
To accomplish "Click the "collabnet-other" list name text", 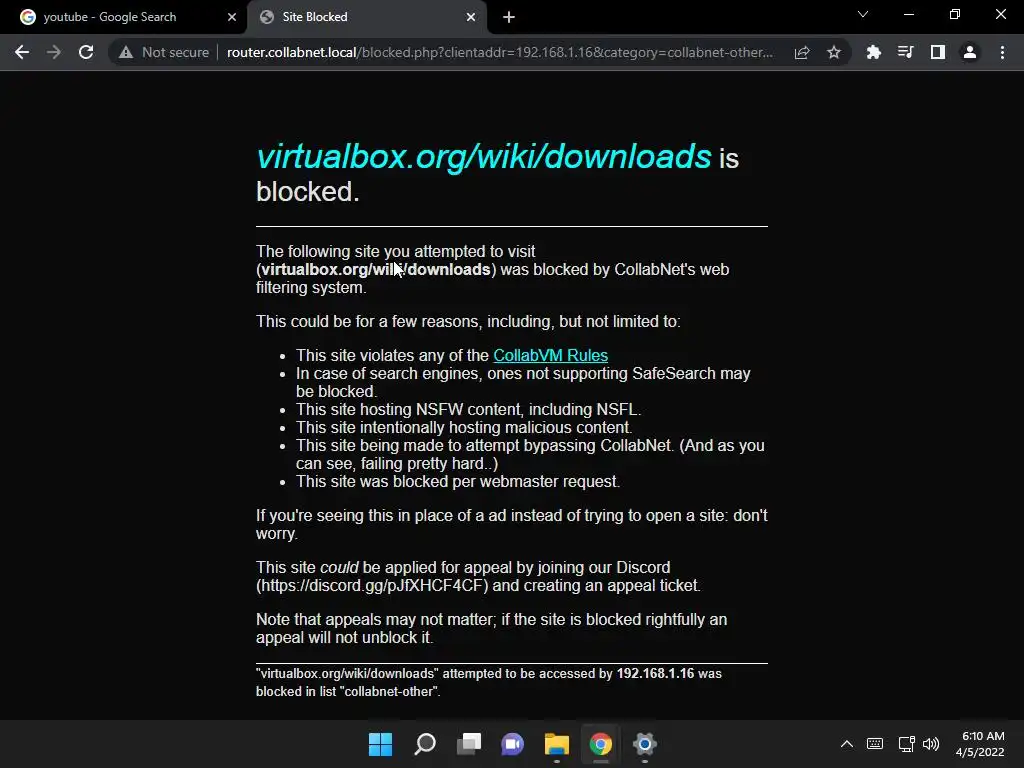I will coord(389,692).
